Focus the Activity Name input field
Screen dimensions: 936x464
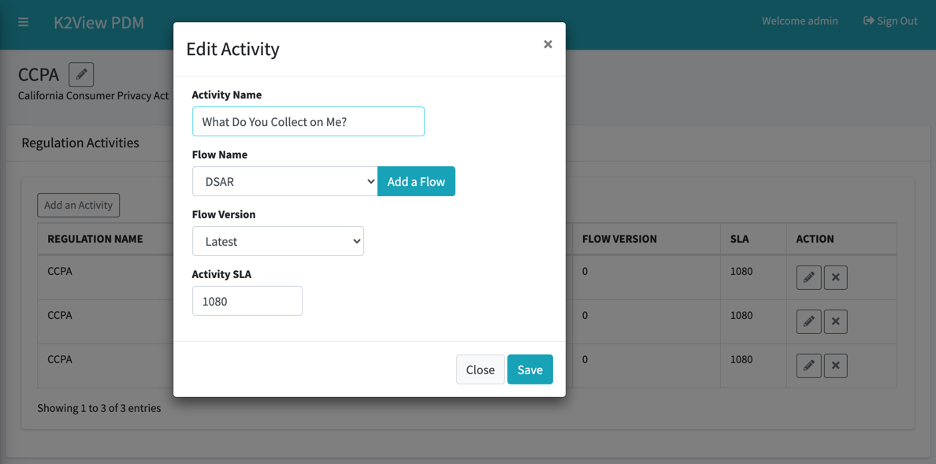[308, 121]
